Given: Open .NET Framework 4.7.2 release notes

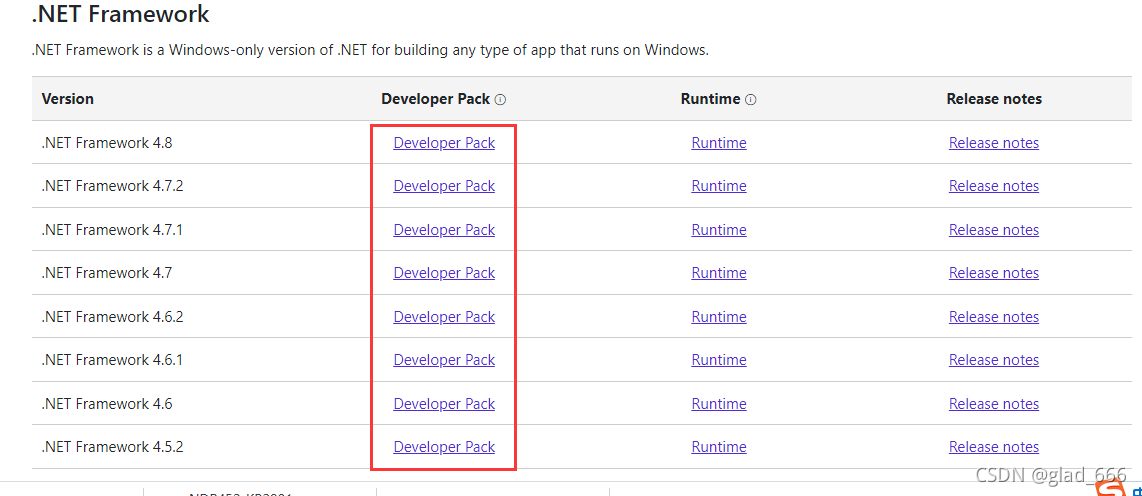Looking at the screenshot, I should click(993, 186).
